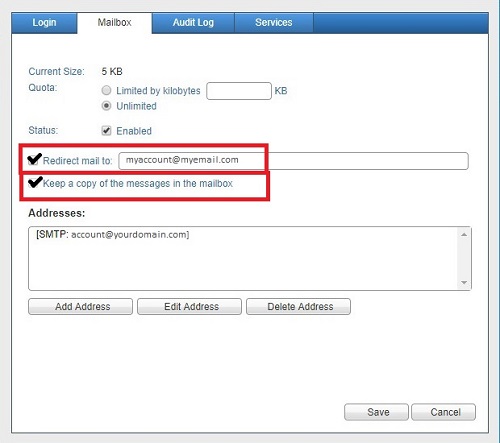Cancel the mailbox changes
500x443 pixels.
click(x=444, y=412)
